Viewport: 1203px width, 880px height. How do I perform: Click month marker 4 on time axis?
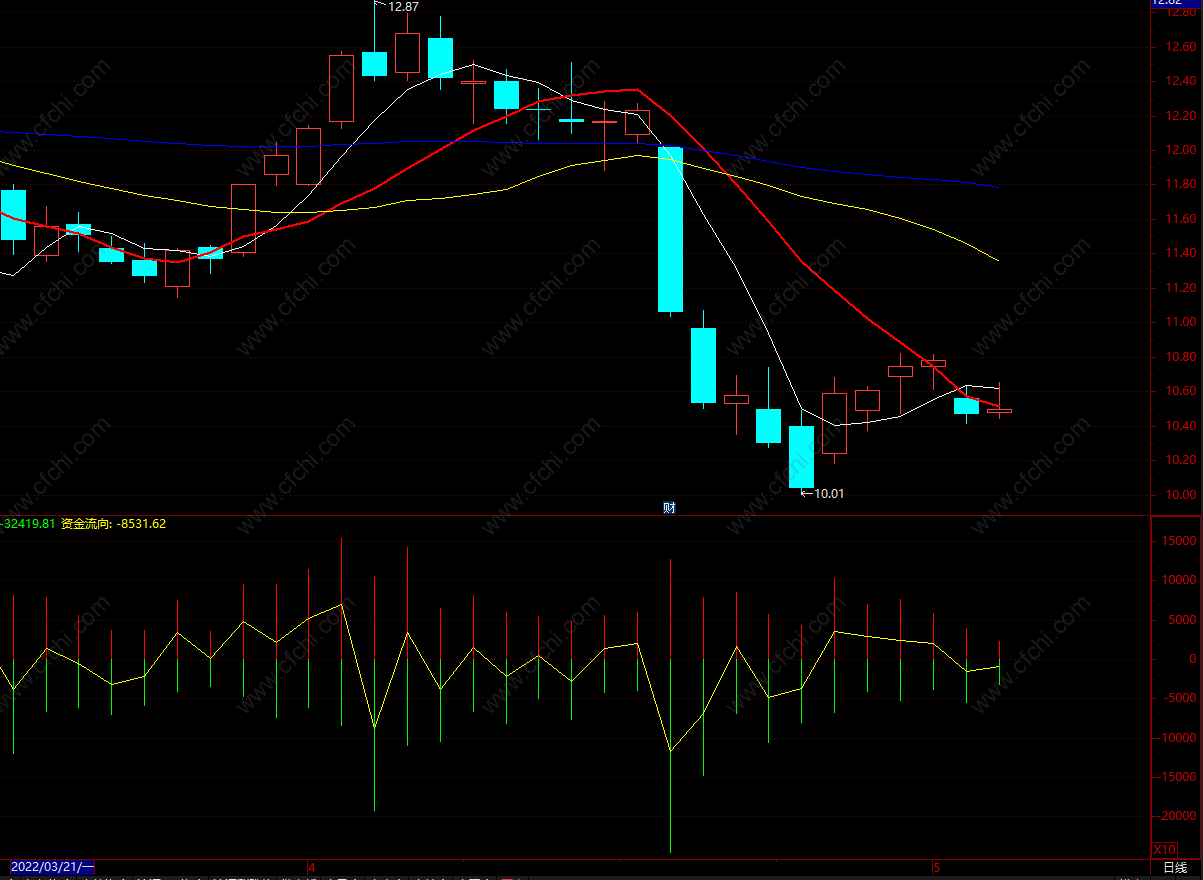pos(312,867)
